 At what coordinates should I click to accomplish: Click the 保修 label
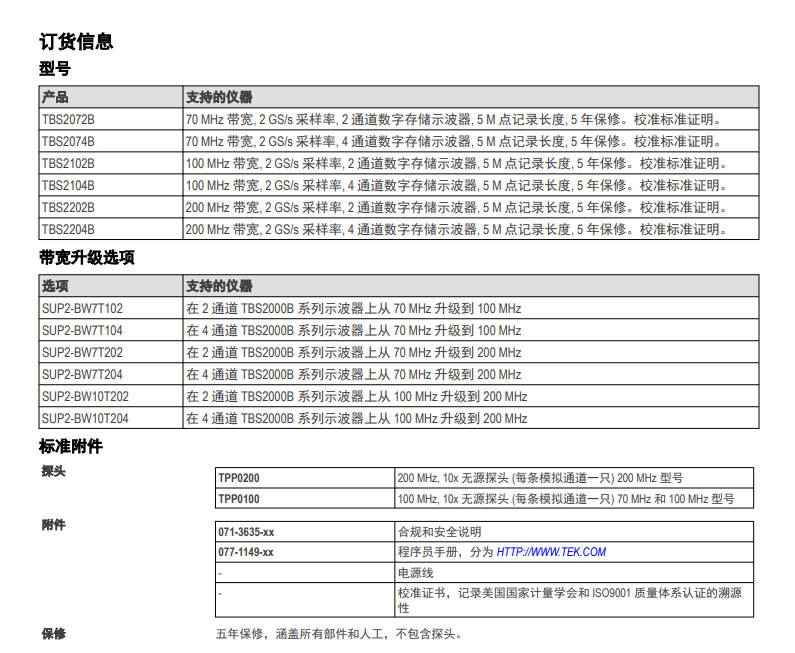(54, 634)
